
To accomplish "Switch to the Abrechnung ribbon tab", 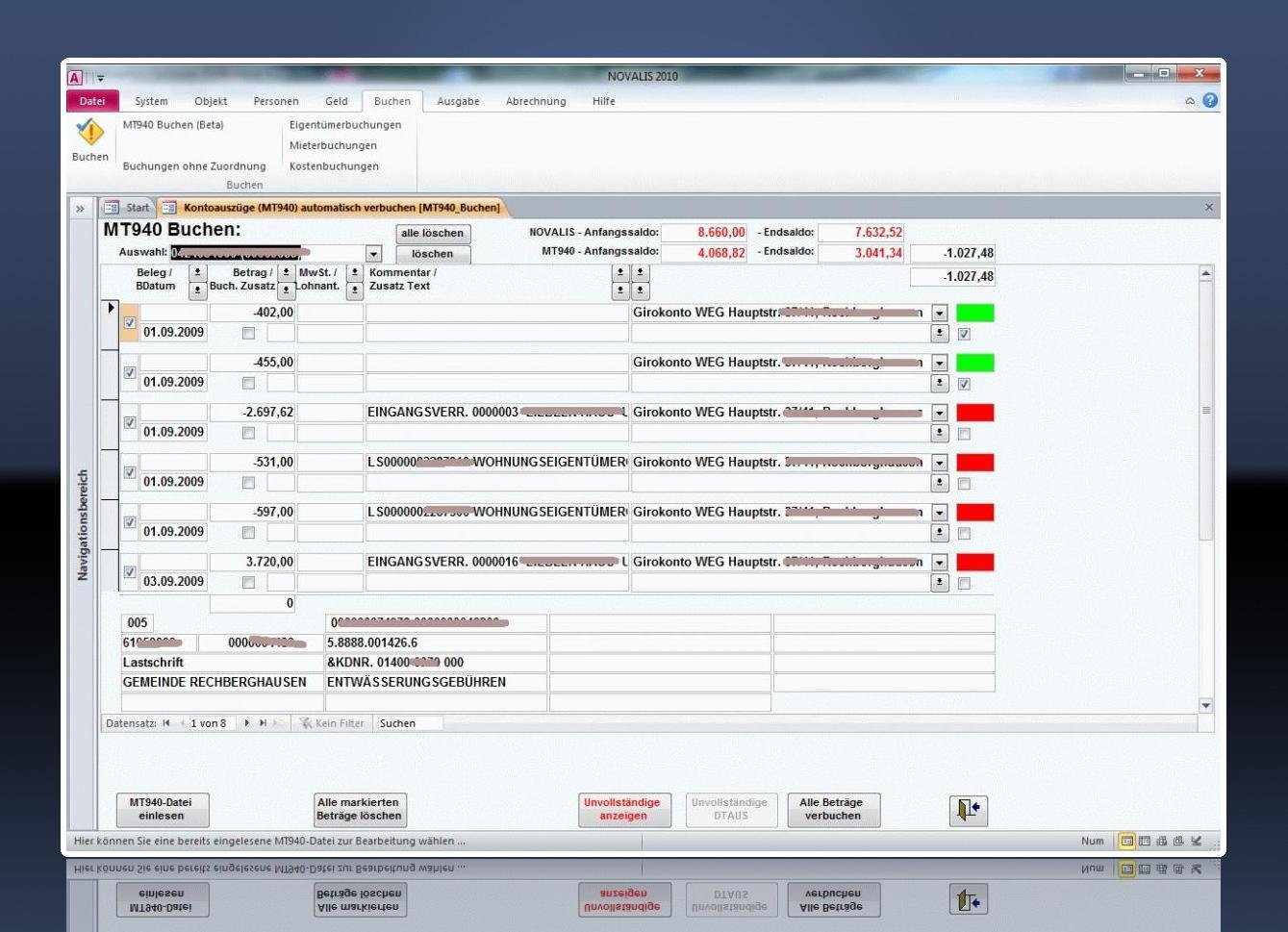I will (x=536, y=101).
